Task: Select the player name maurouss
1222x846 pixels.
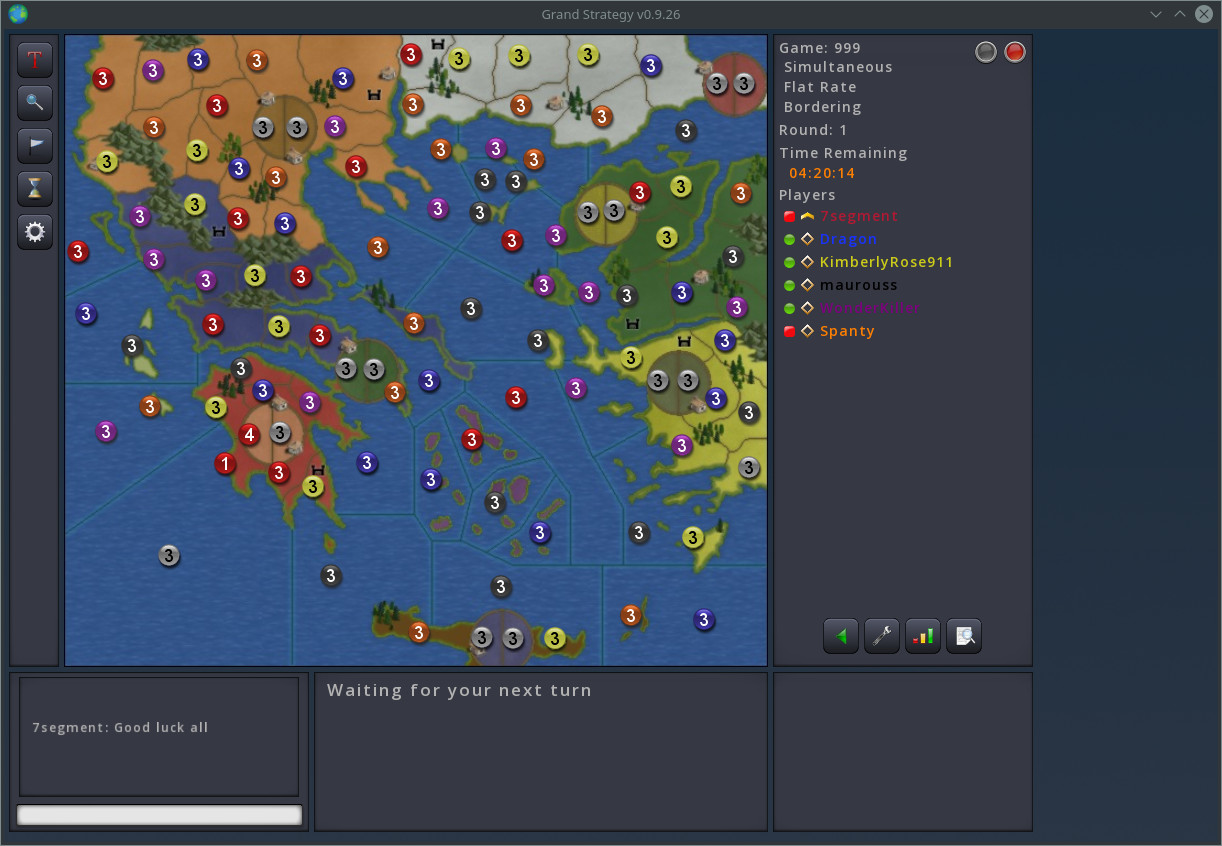Action: (x=858, y=285)
